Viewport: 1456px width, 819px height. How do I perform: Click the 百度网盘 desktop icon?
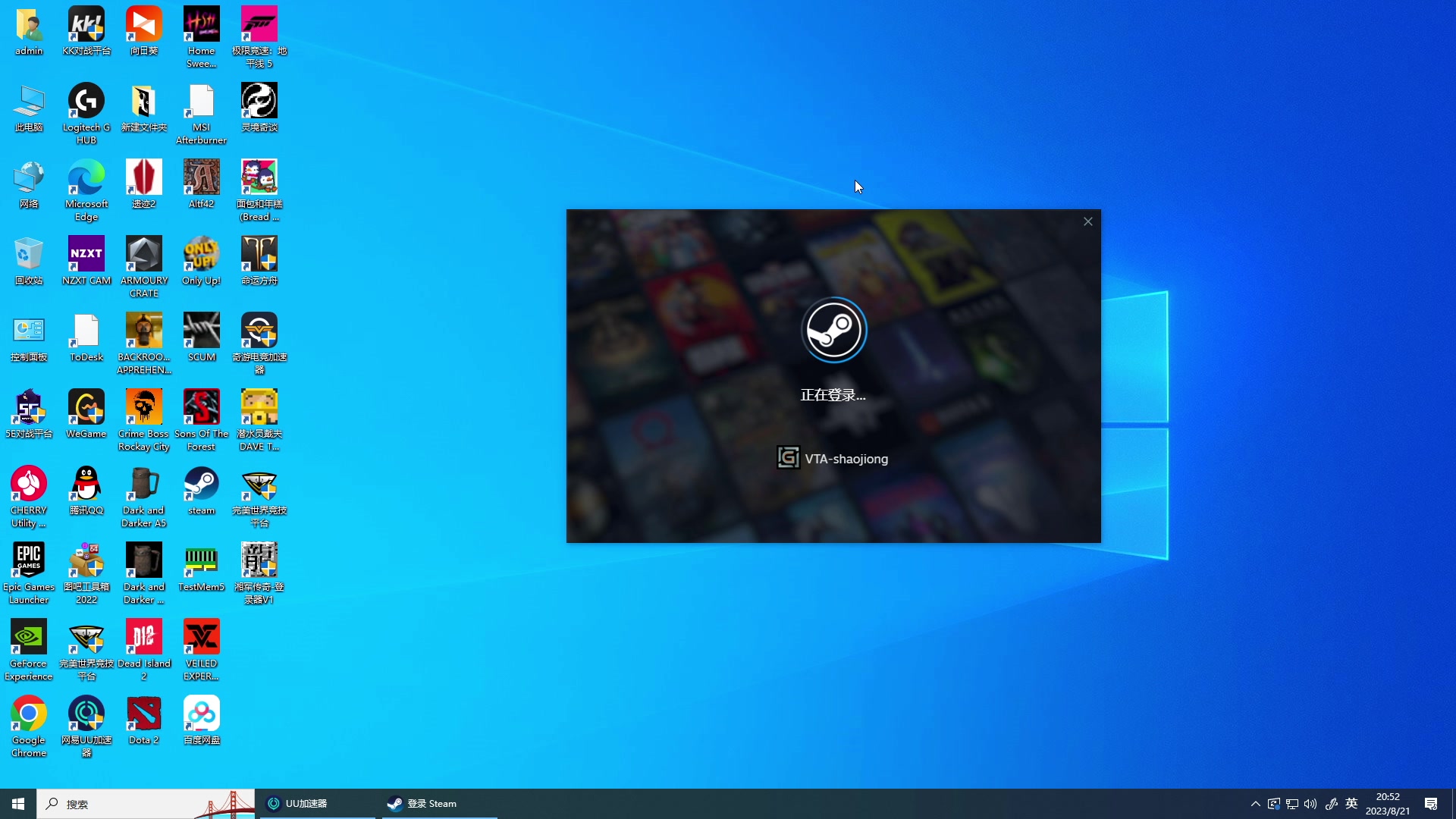pyautogui.click(x=202, y=720)
